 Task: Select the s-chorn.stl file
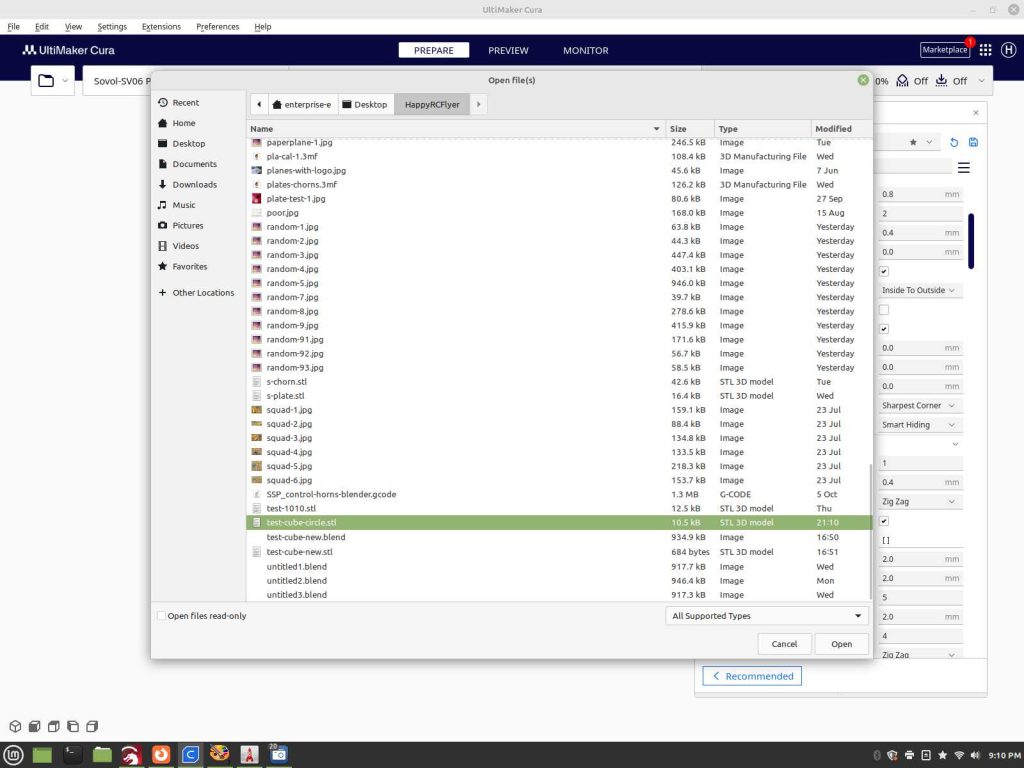pos(558,381)
